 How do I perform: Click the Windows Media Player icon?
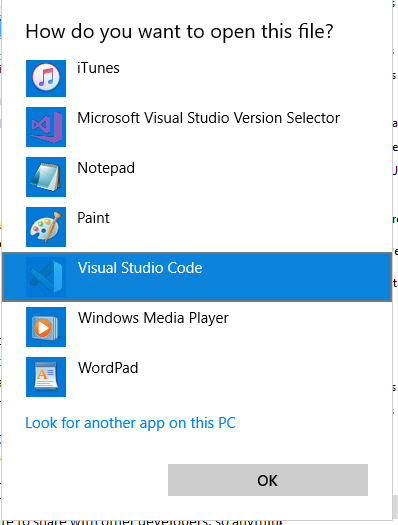tap(46, 327)
